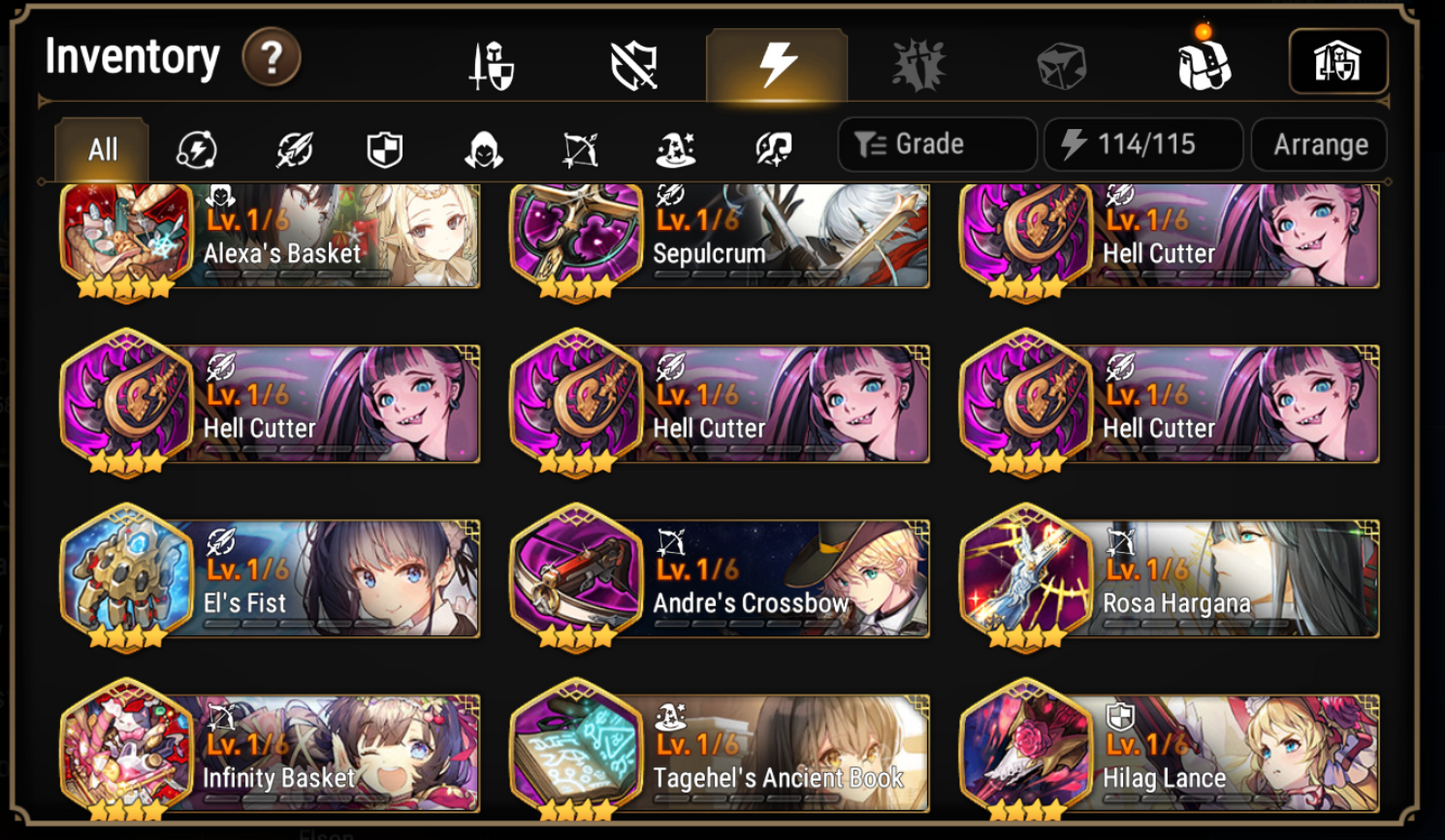Select the Sepulcrum artifact card
1445x840 pixels.
click(x=720, y=238)
